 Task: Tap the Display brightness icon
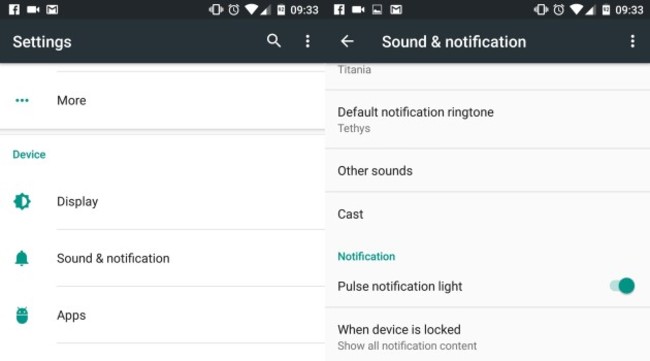[x=22, y=201]
